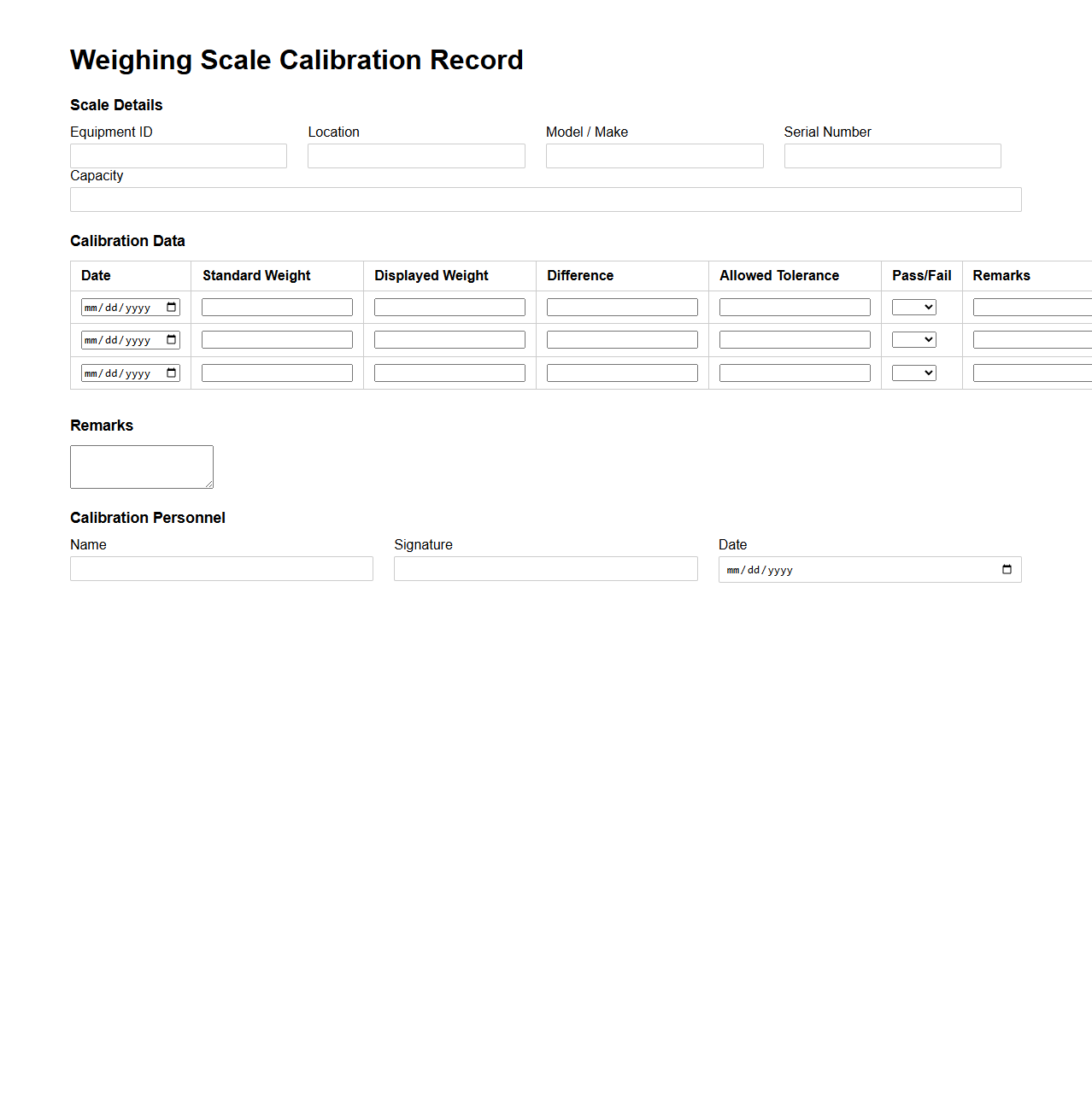Viewport: 1092px width, 1098px height.
Task: Focus the Serial Number input field
Action: tap(892, 156)
